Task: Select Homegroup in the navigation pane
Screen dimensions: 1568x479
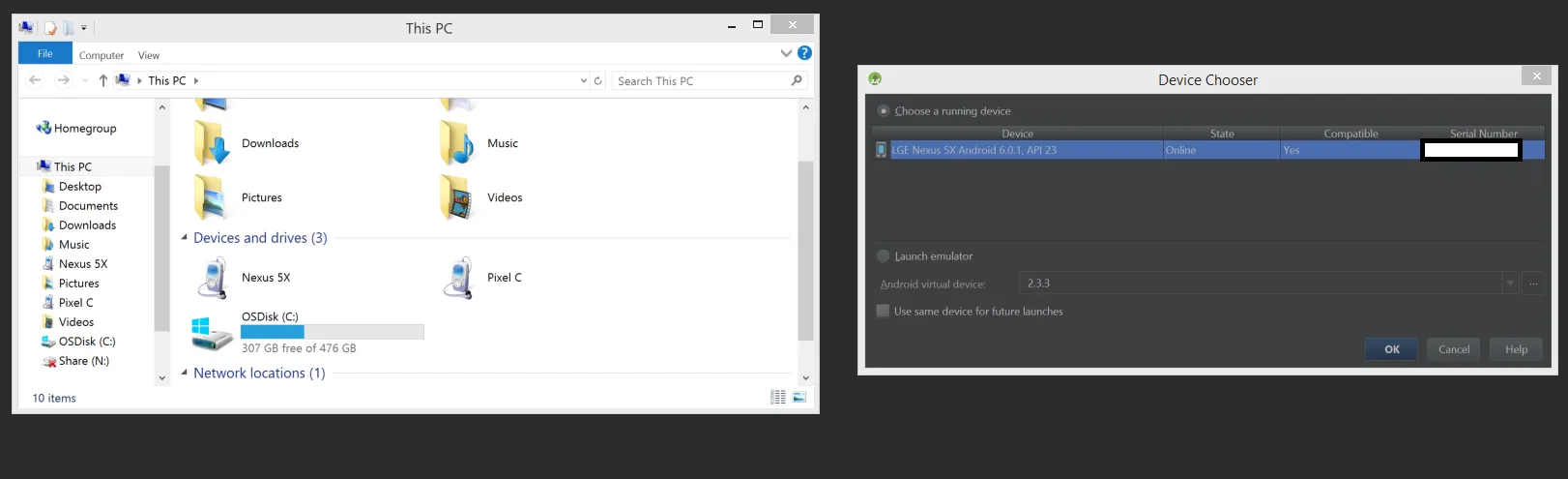Action: tap(76, 128)
